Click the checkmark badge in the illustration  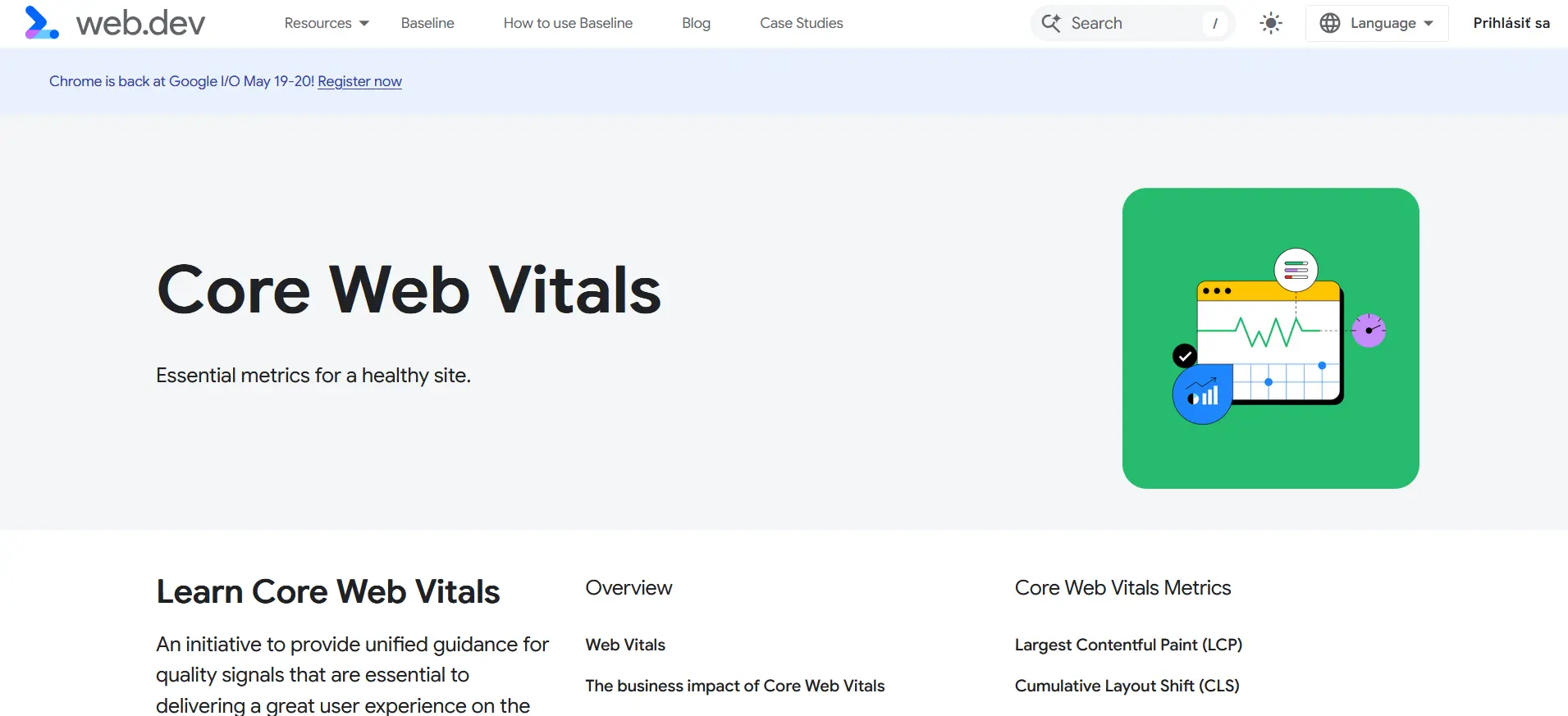[x=1183, y=355]
